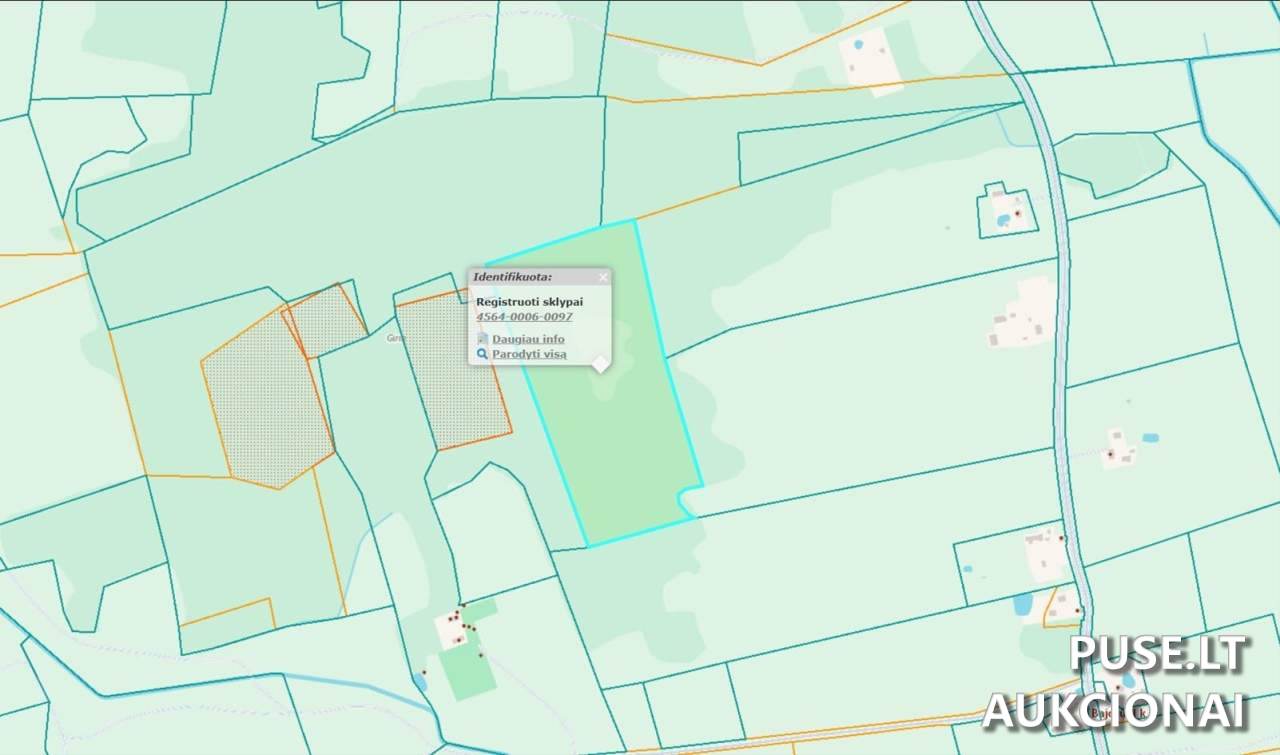Click the Registruoti sklypai heading
Image resolution: width=1280 pixels, height=755 pixels.
tap(529, 301)
